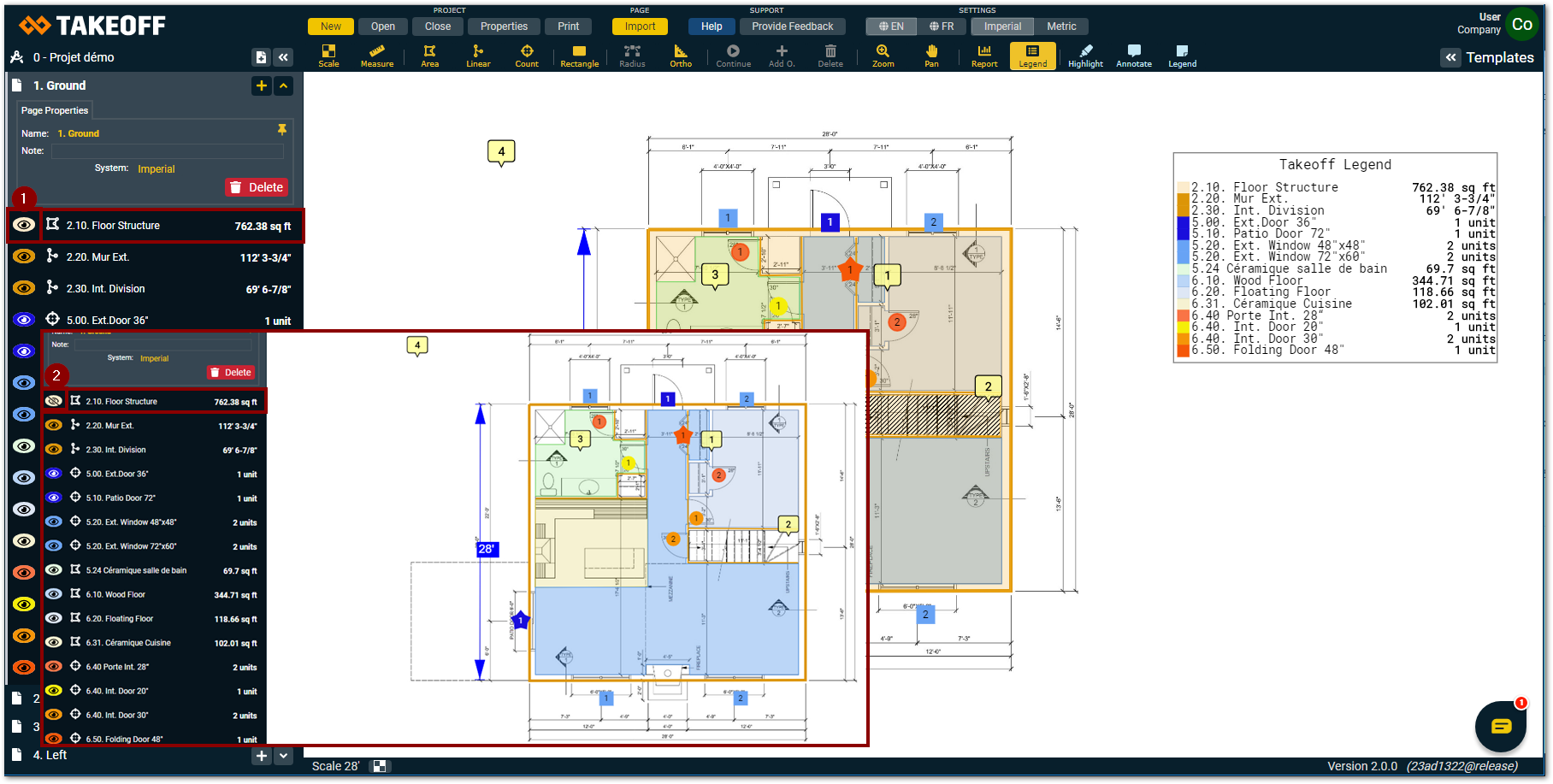Toggle visibility of 2.20 Mur Ext.

pyautogui.click(x=24, y=256)
